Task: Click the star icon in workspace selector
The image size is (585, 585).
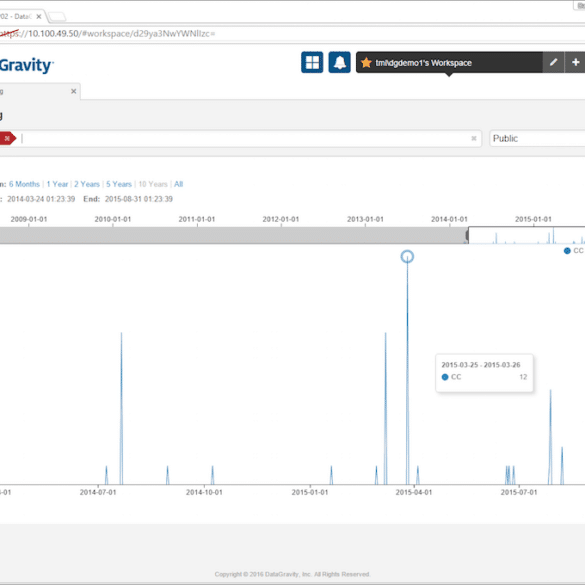Action: point(366,63)
